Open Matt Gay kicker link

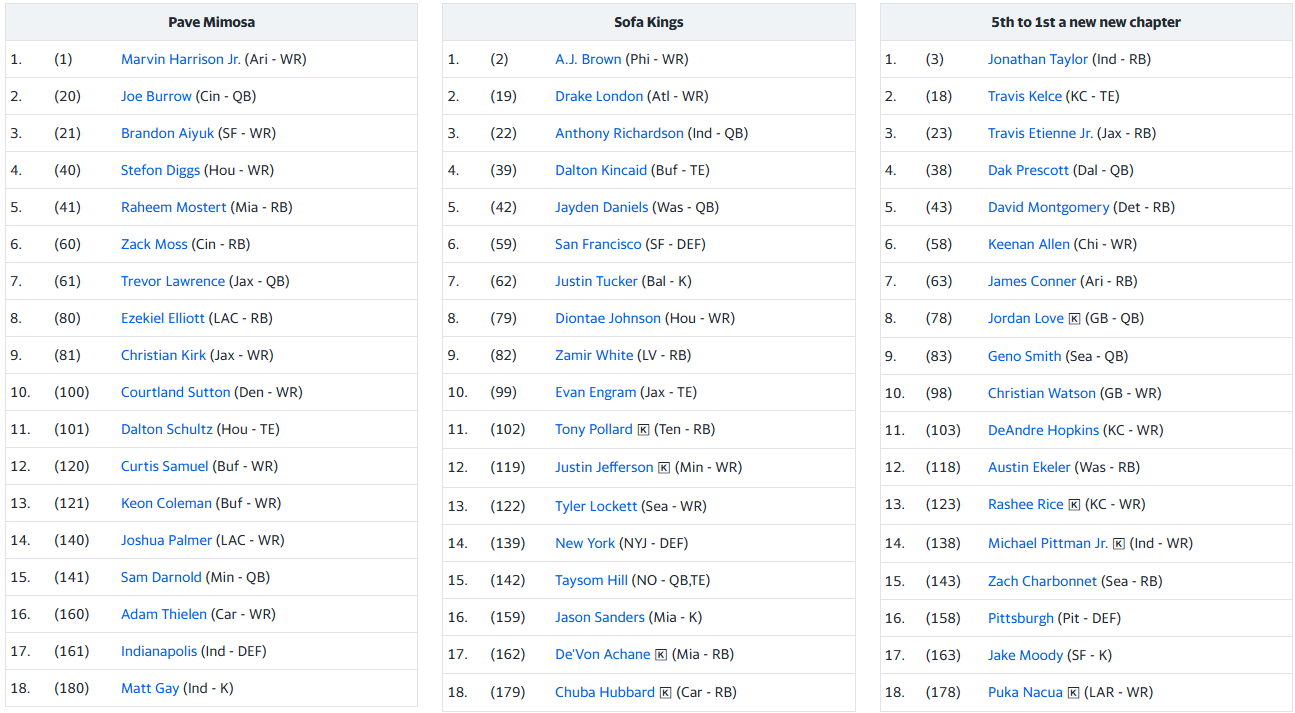click(150, 688)
